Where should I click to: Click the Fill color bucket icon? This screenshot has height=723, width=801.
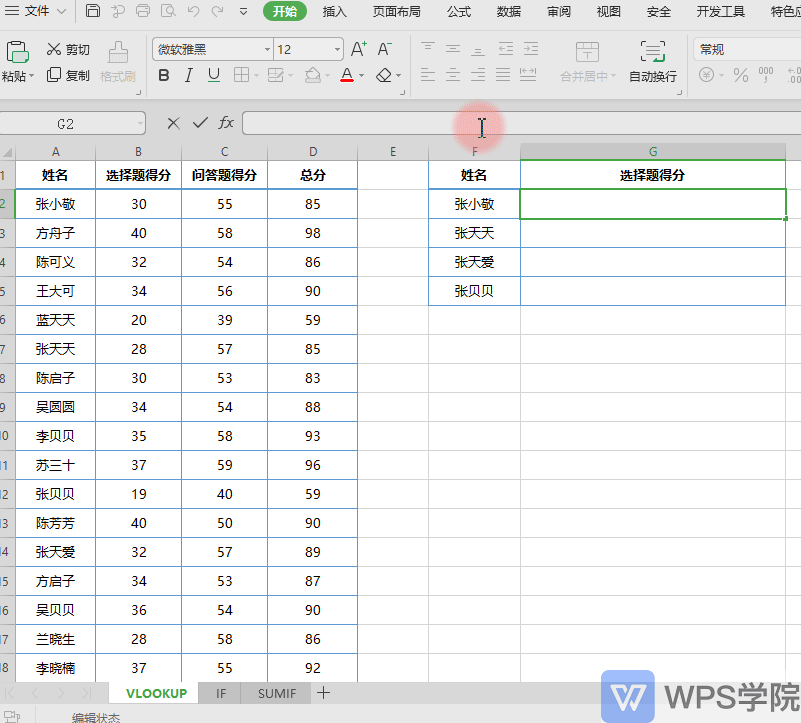pos(312,75)
